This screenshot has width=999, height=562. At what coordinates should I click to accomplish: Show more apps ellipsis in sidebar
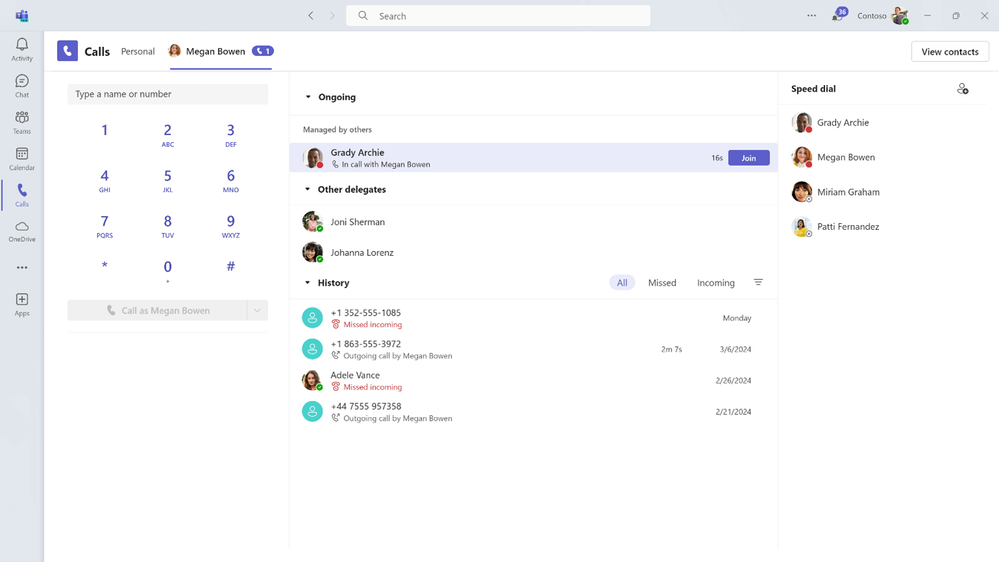click(x=22, y=268)
